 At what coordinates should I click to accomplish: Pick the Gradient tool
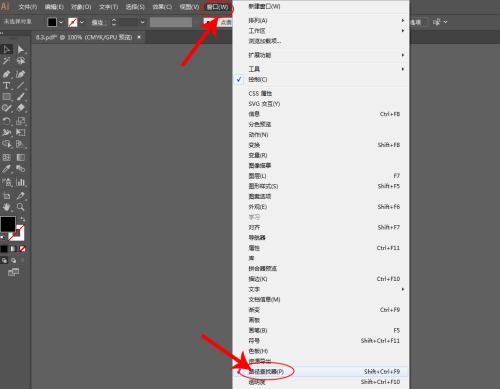coord(21,157)
